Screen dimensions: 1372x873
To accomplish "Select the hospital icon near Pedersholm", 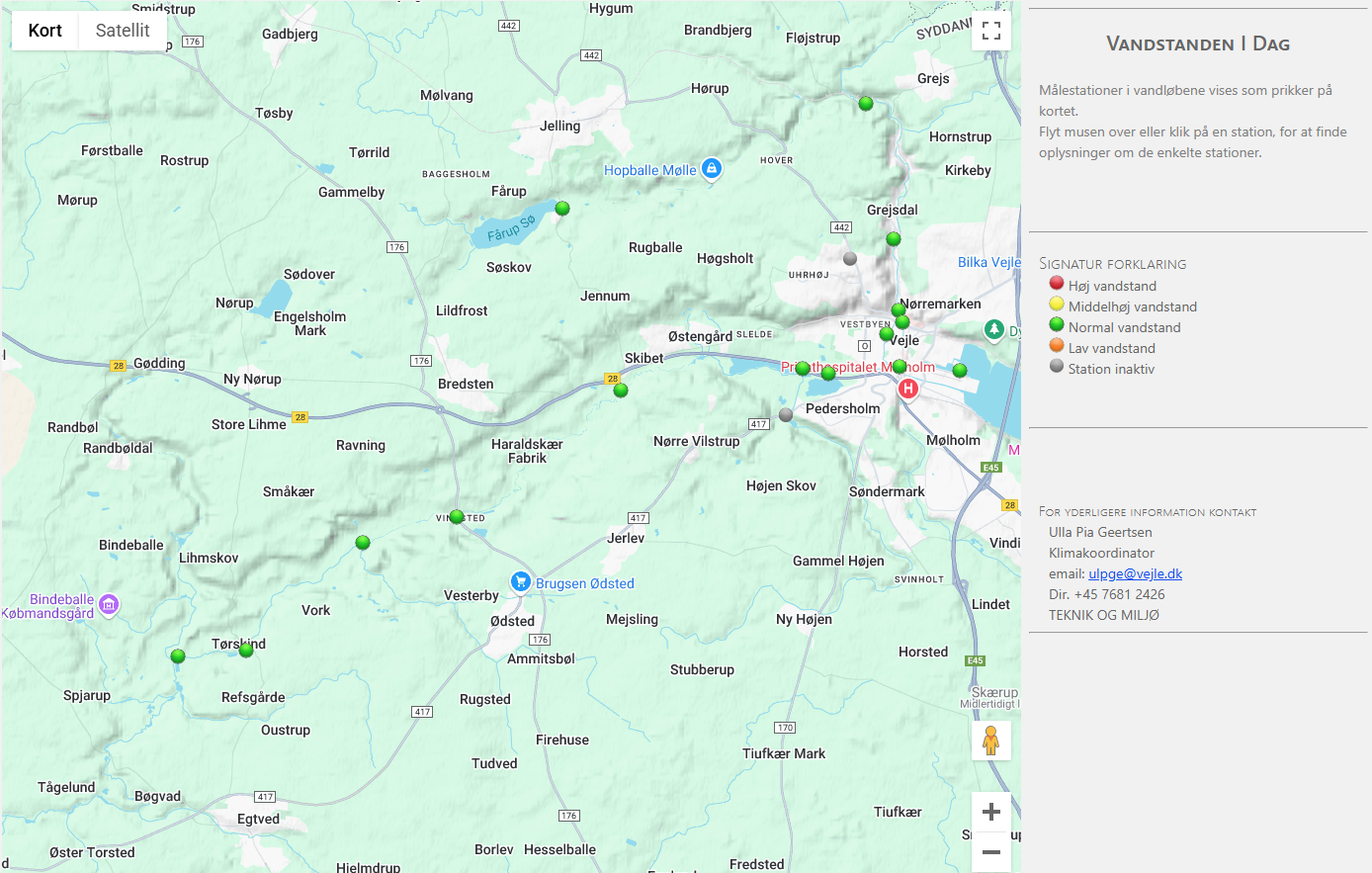I will [x=907, y=389].
